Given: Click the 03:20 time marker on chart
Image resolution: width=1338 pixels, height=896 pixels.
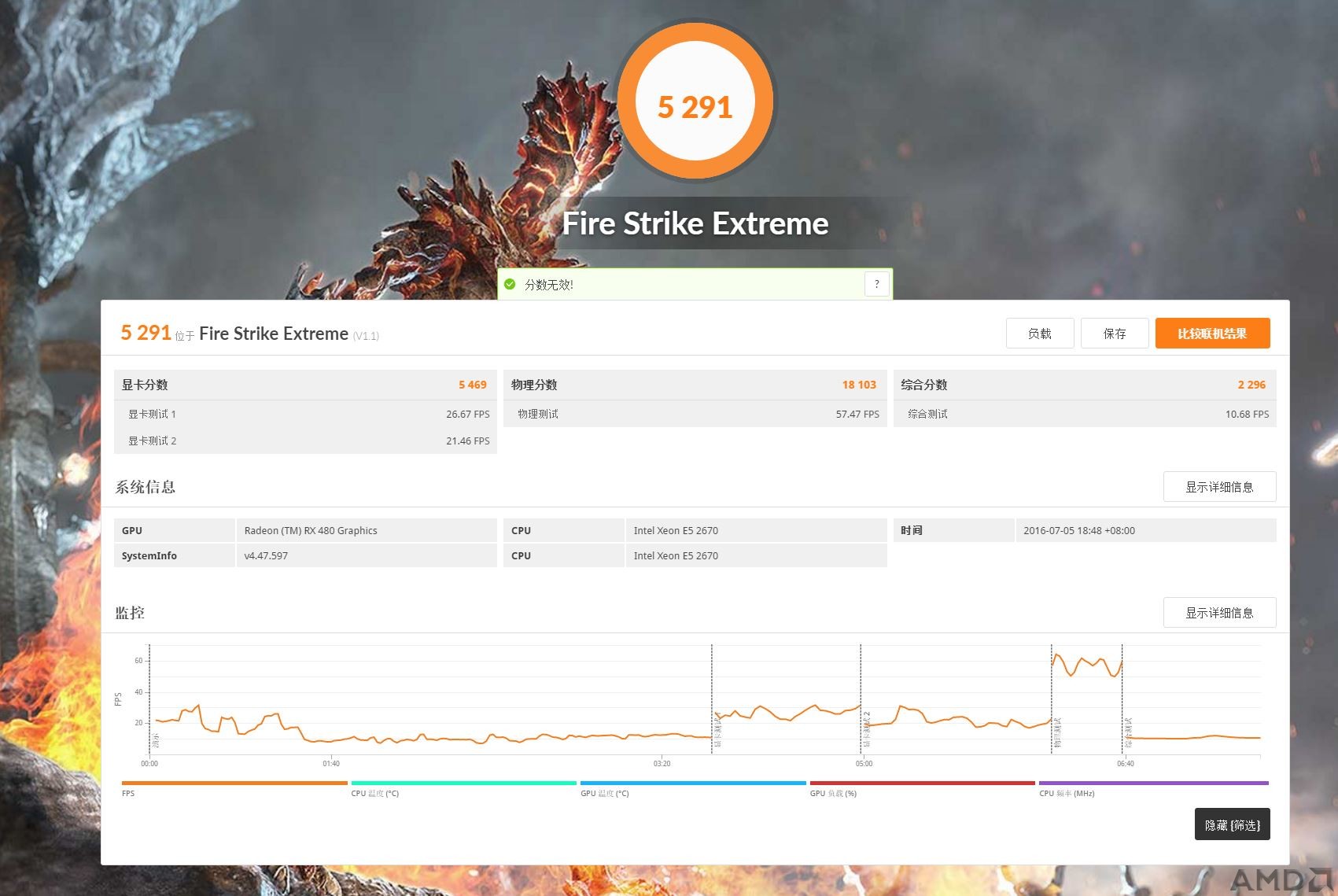Looking at the screenshot, I should pos(662,763).
